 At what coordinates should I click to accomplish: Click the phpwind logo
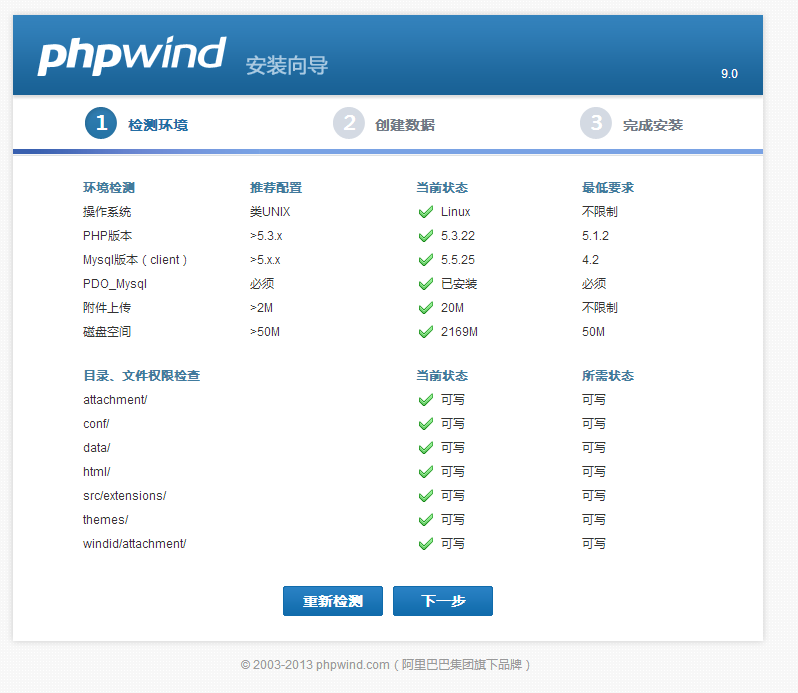(131, 56)
